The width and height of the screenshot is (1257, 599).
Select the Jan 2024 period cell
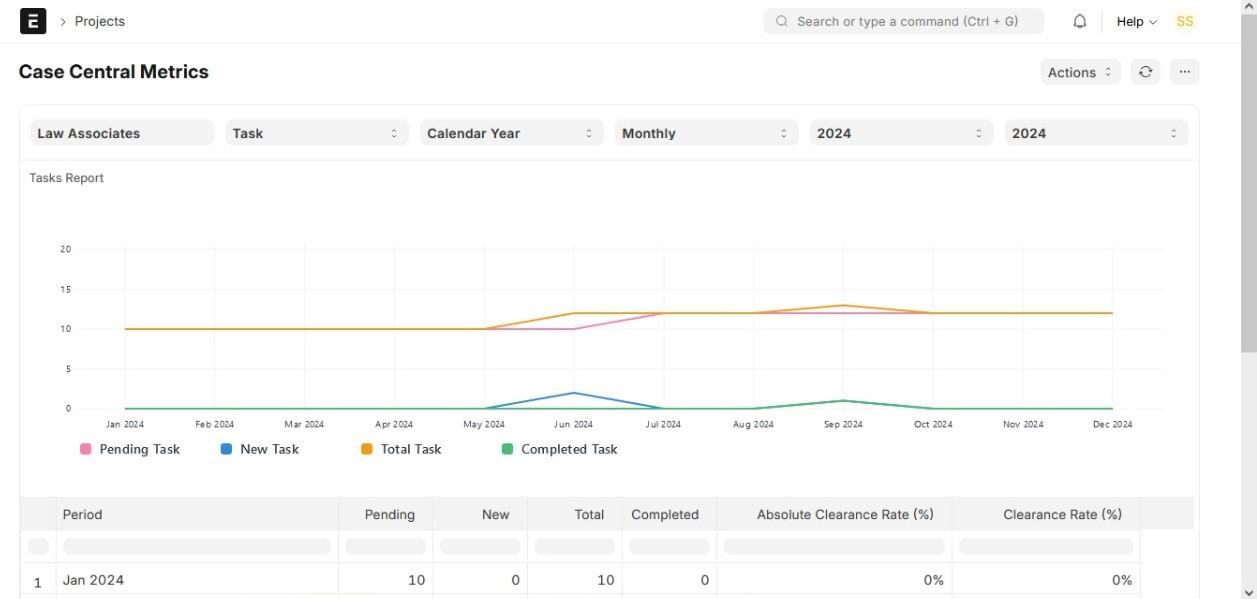point(197,580)
